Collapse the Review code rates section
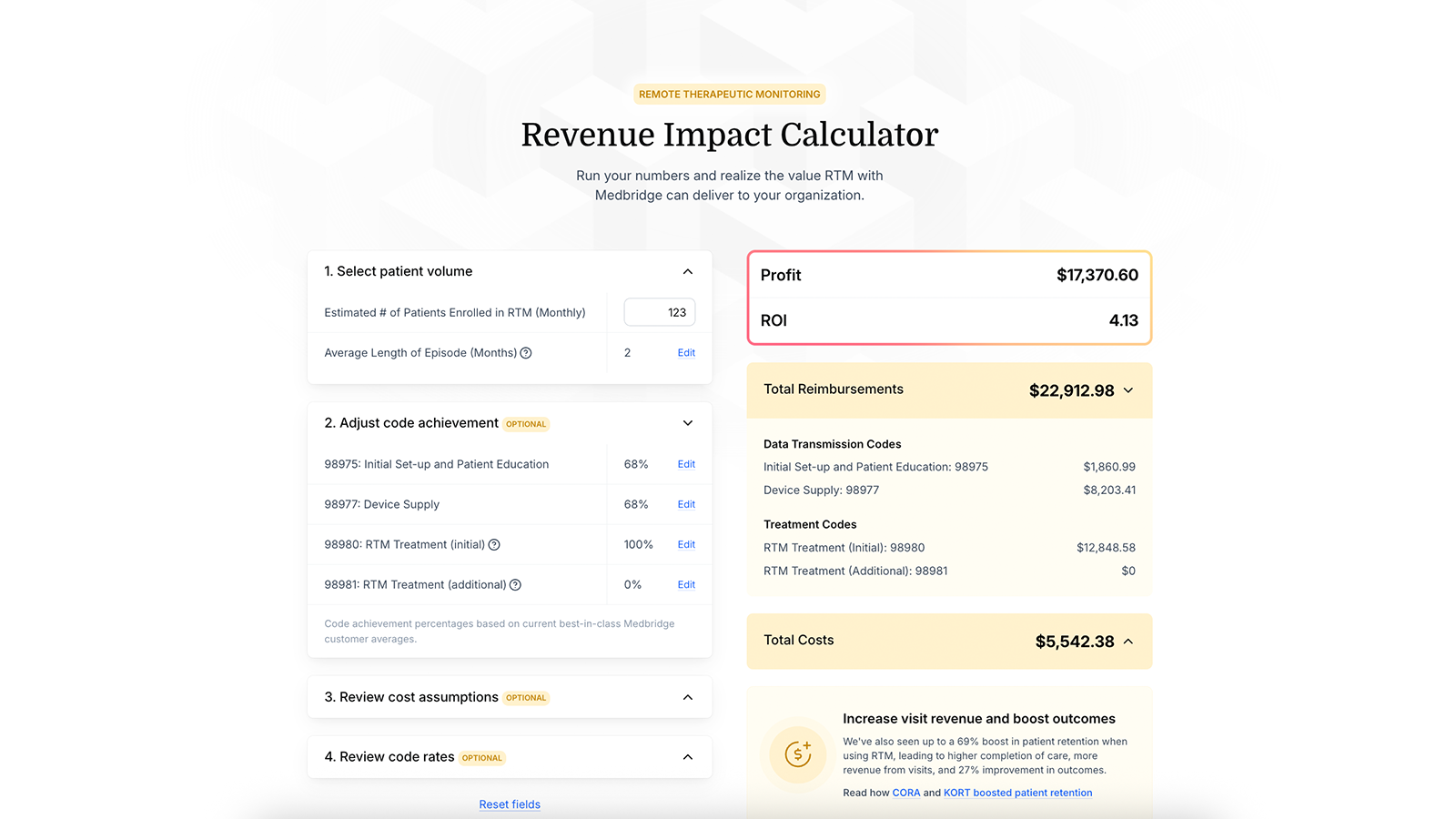Screen dimensions: 1456x819 688,756
